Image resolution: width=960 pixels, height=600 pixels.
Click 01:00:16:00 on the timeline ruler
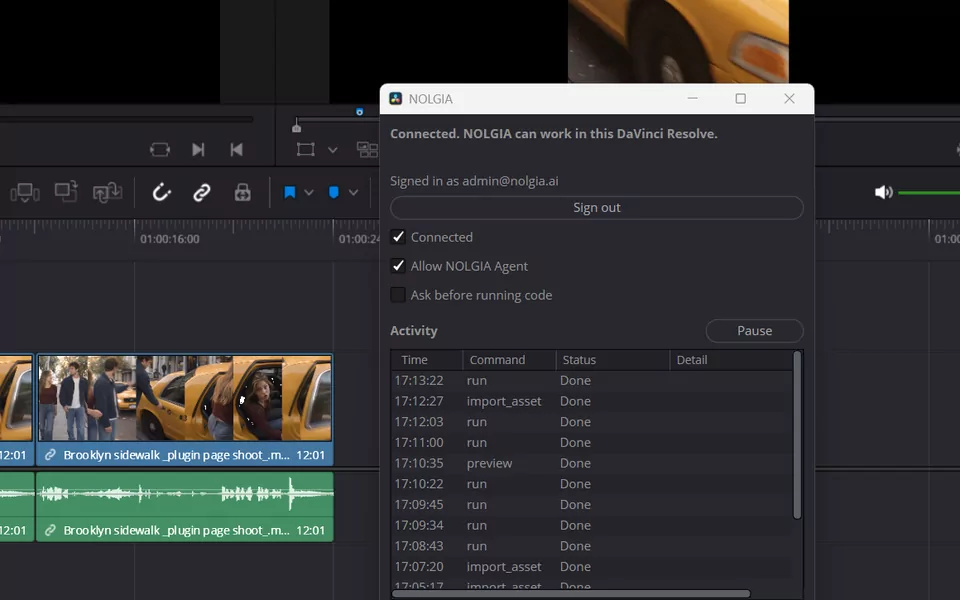[x=170, y=239]
